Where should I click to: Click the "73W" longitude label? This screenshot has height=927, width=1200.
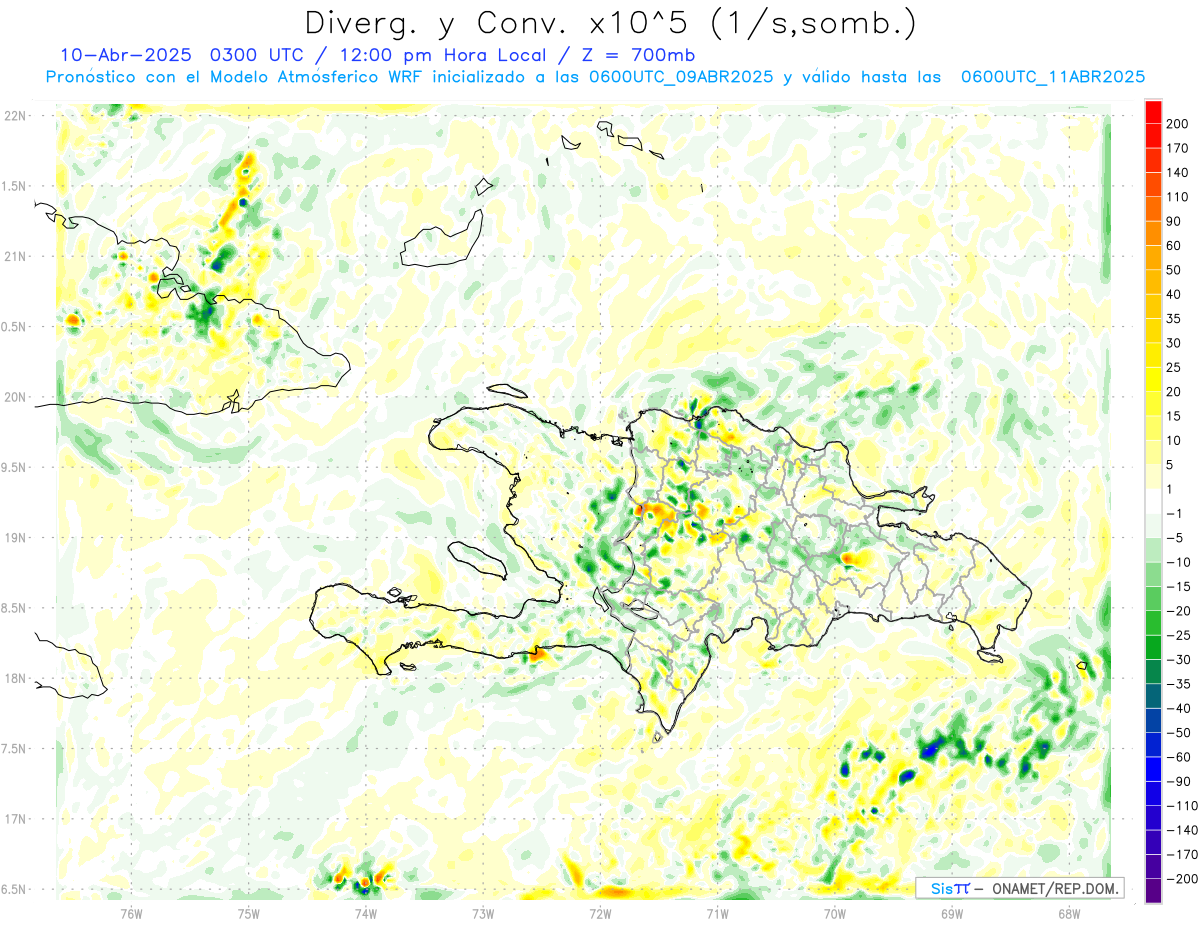(x=483, y=913)
